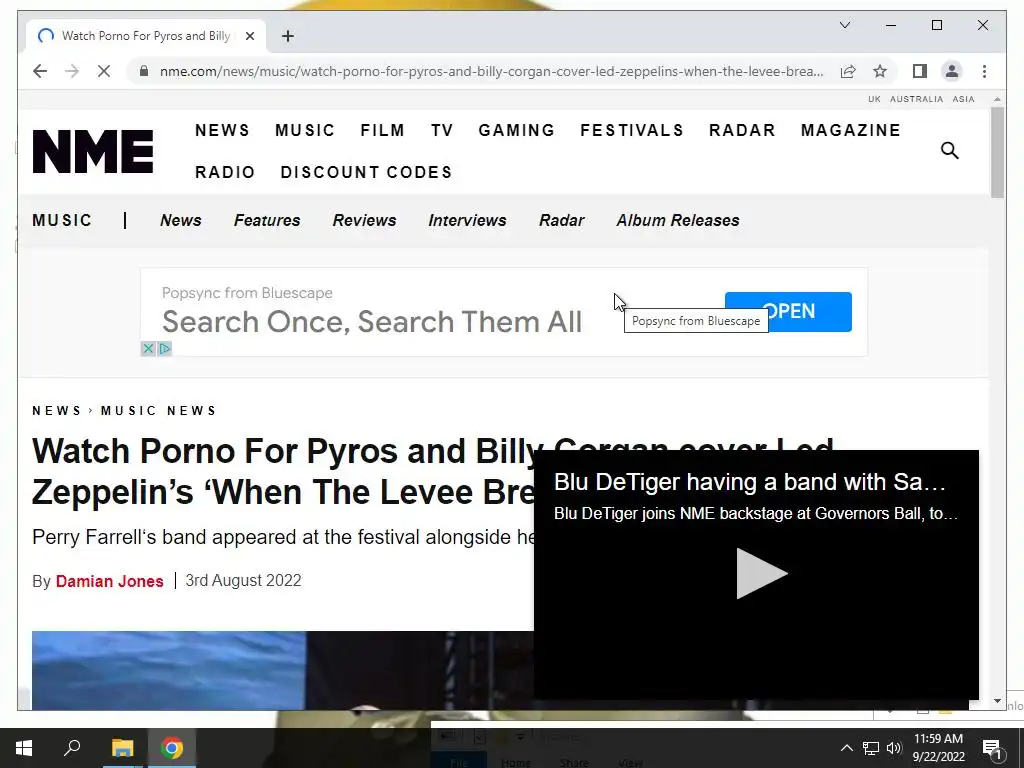Screen dimensions: 1024x768
Task: Click the OPEN button on the ad
Action: (x=788, y=312)
